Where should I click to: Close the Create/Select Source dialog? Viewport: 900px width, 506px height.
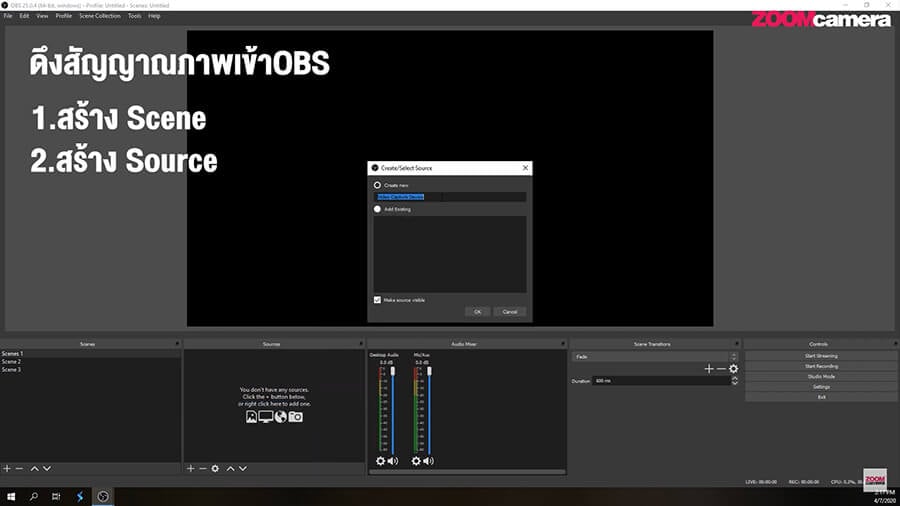click(x=525, y=168)
